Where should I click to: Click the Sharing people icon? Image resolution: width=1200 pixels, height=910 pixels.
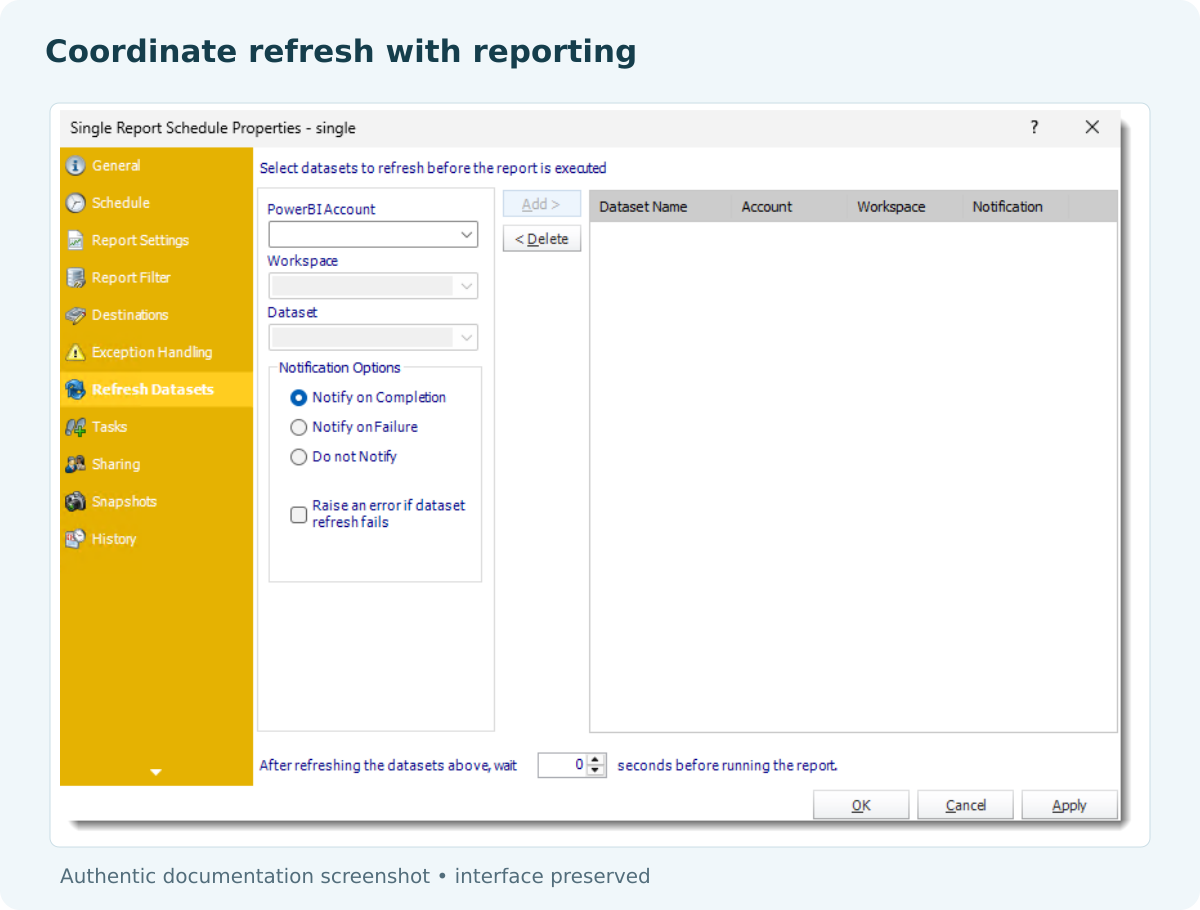click(x=75, y=464)
